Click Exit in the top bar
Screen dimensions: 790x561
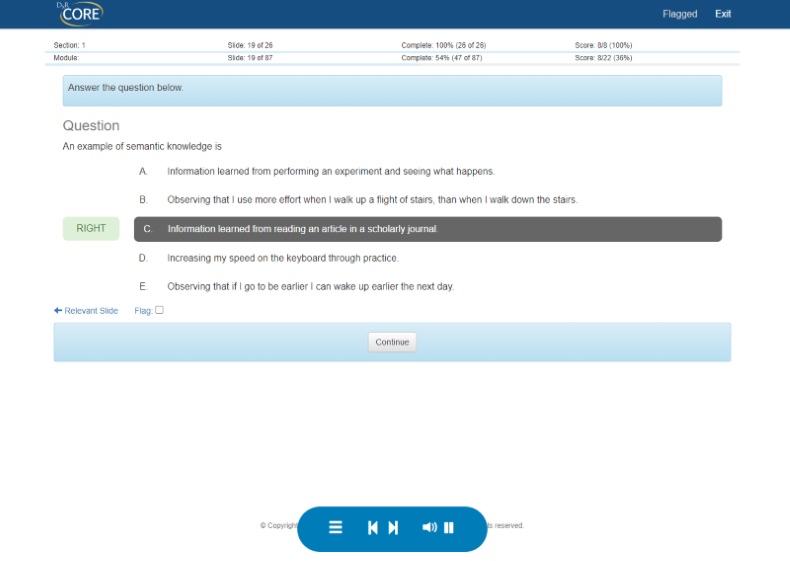point(723,14)
